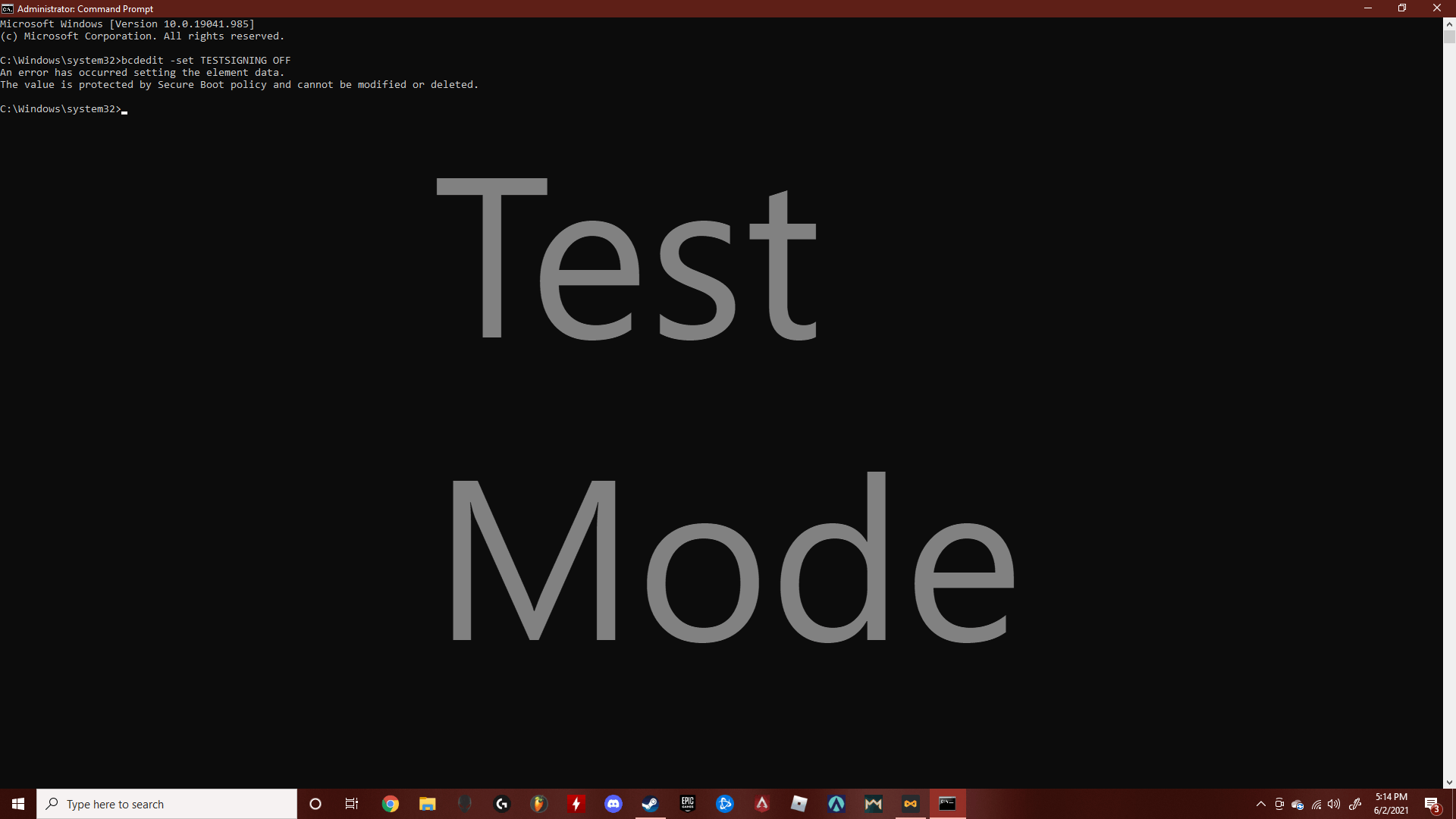
Task: Open Google Chrome from the taskbar
Action: point(391,804)
